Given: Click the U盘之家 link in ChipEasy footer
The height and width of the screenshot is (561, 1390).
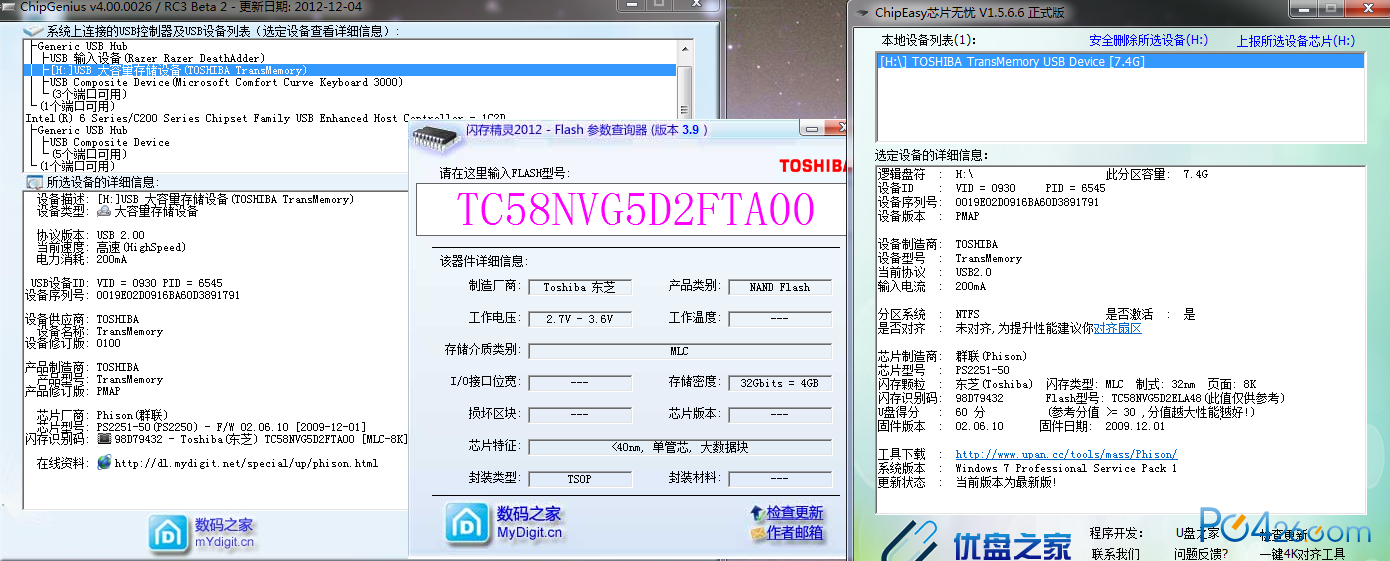Looking at the screenshot, I should (x=1198, y=533).
